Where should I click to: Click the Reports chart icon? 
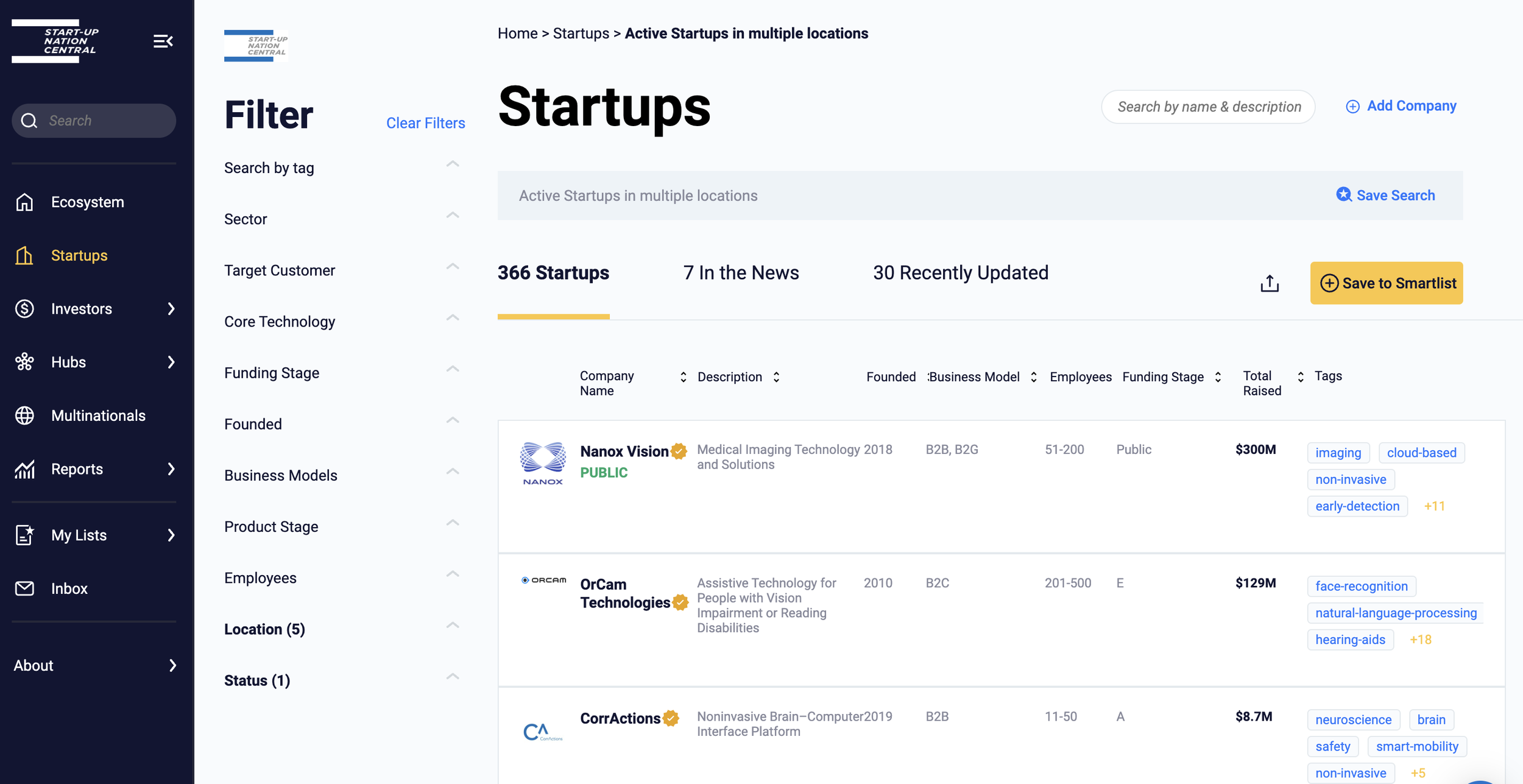point(24,469)
